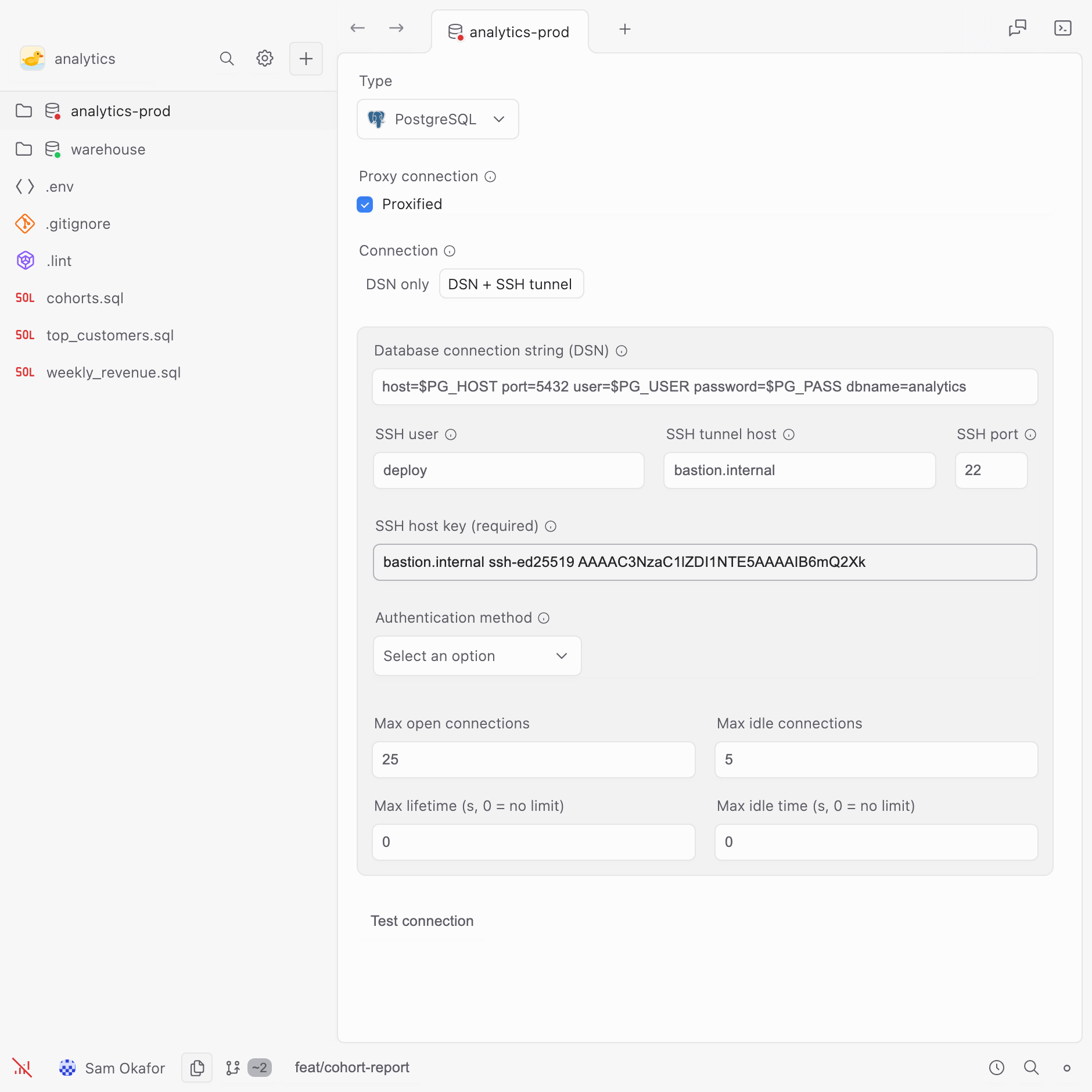Click Sam Okafor user in status bar

(x=112, y=1068)
